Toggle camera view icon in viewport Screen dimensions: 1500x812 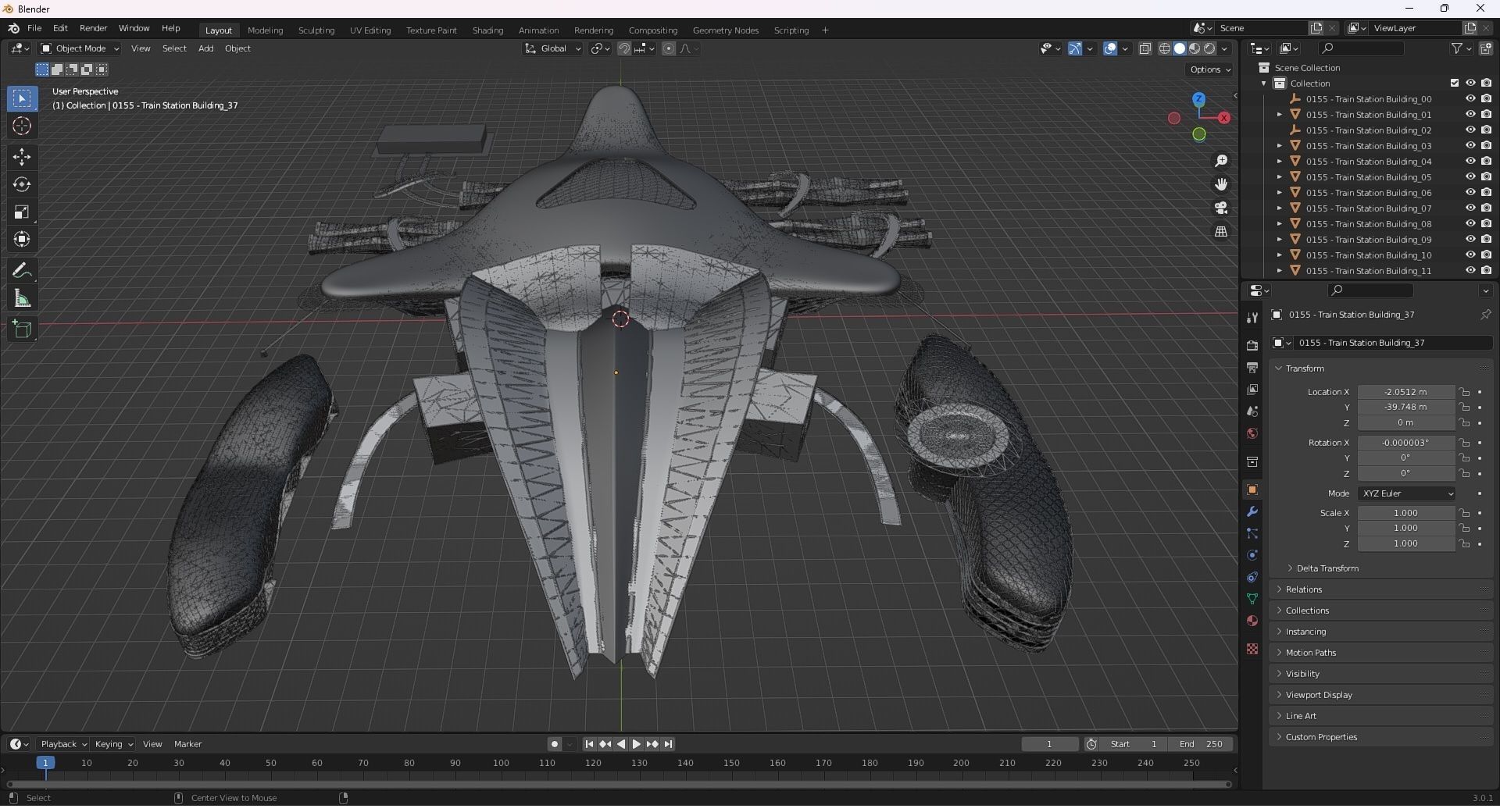[1221, 208]
